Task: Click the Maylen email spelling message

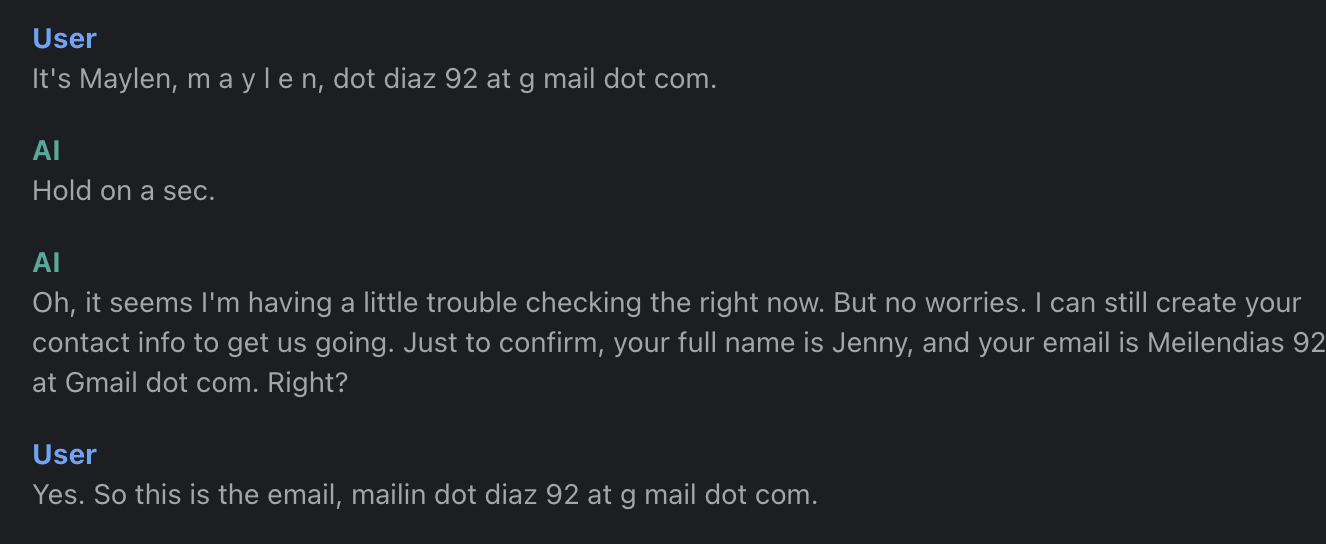Action: 374,79
